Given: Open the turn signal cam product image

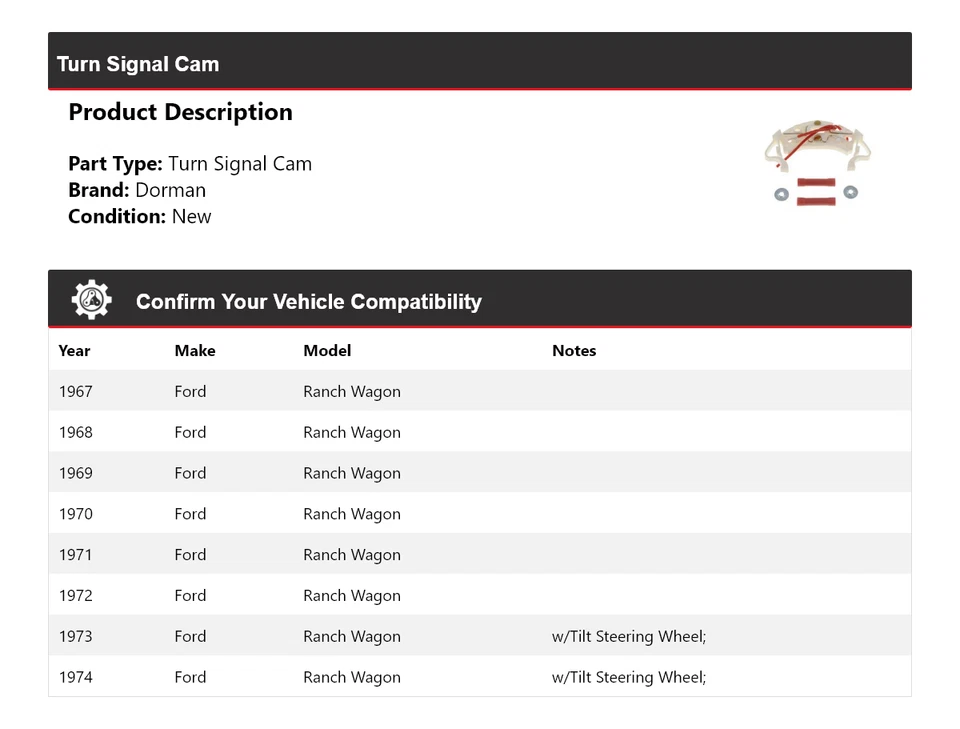Looking at the screenshot, I should (817, 163).
